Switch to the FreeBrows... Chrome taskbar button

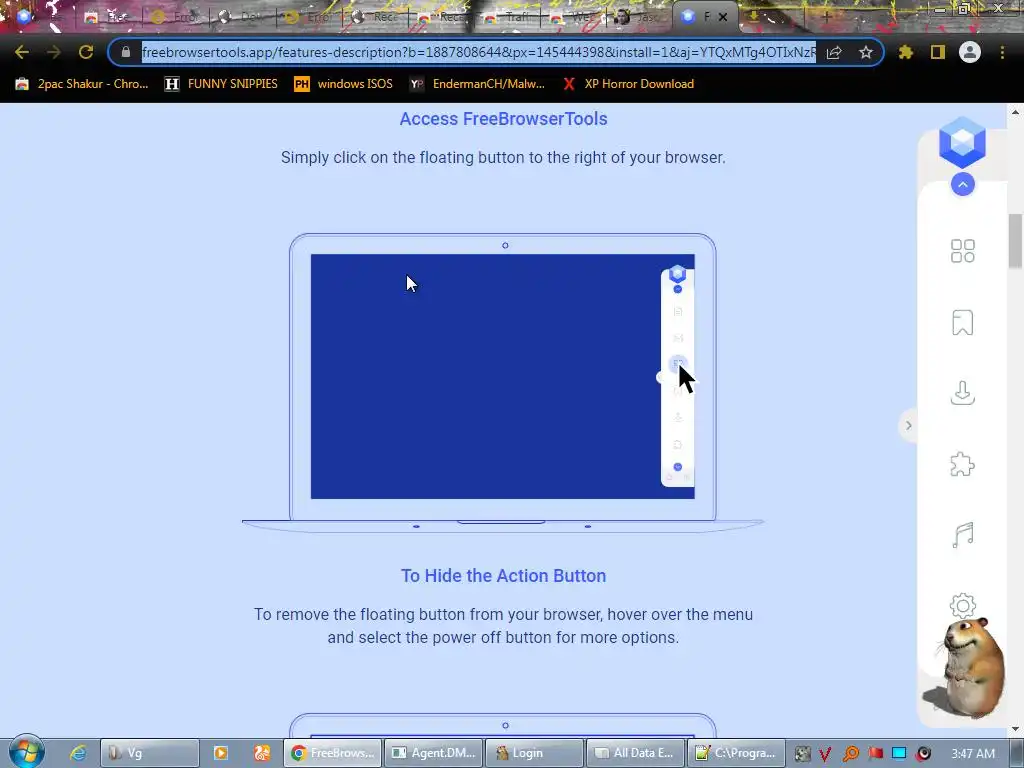coord(332,753)
